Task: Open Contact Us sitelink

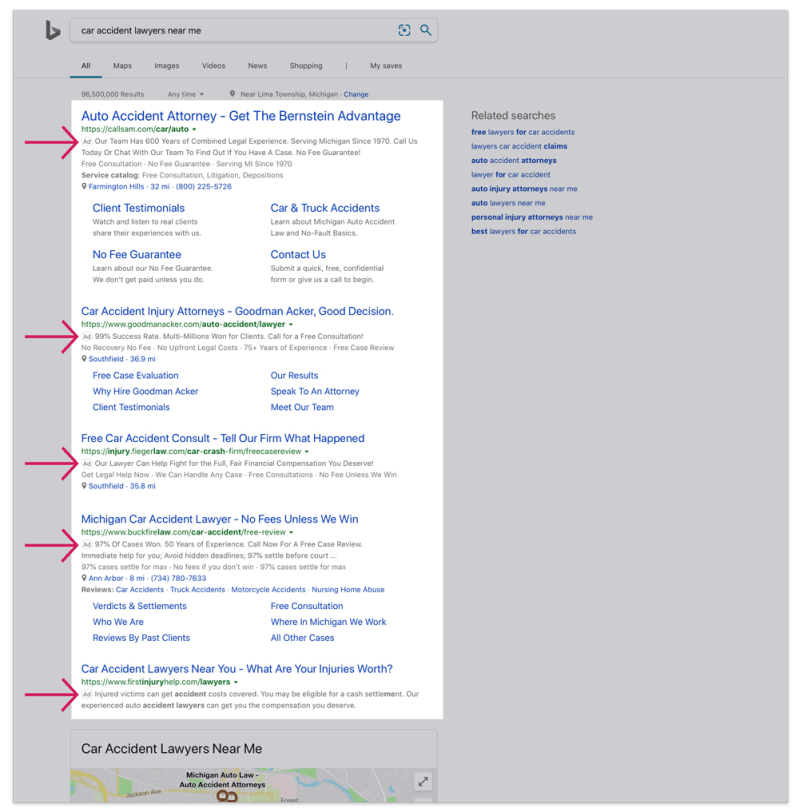Action: point(298,255)
